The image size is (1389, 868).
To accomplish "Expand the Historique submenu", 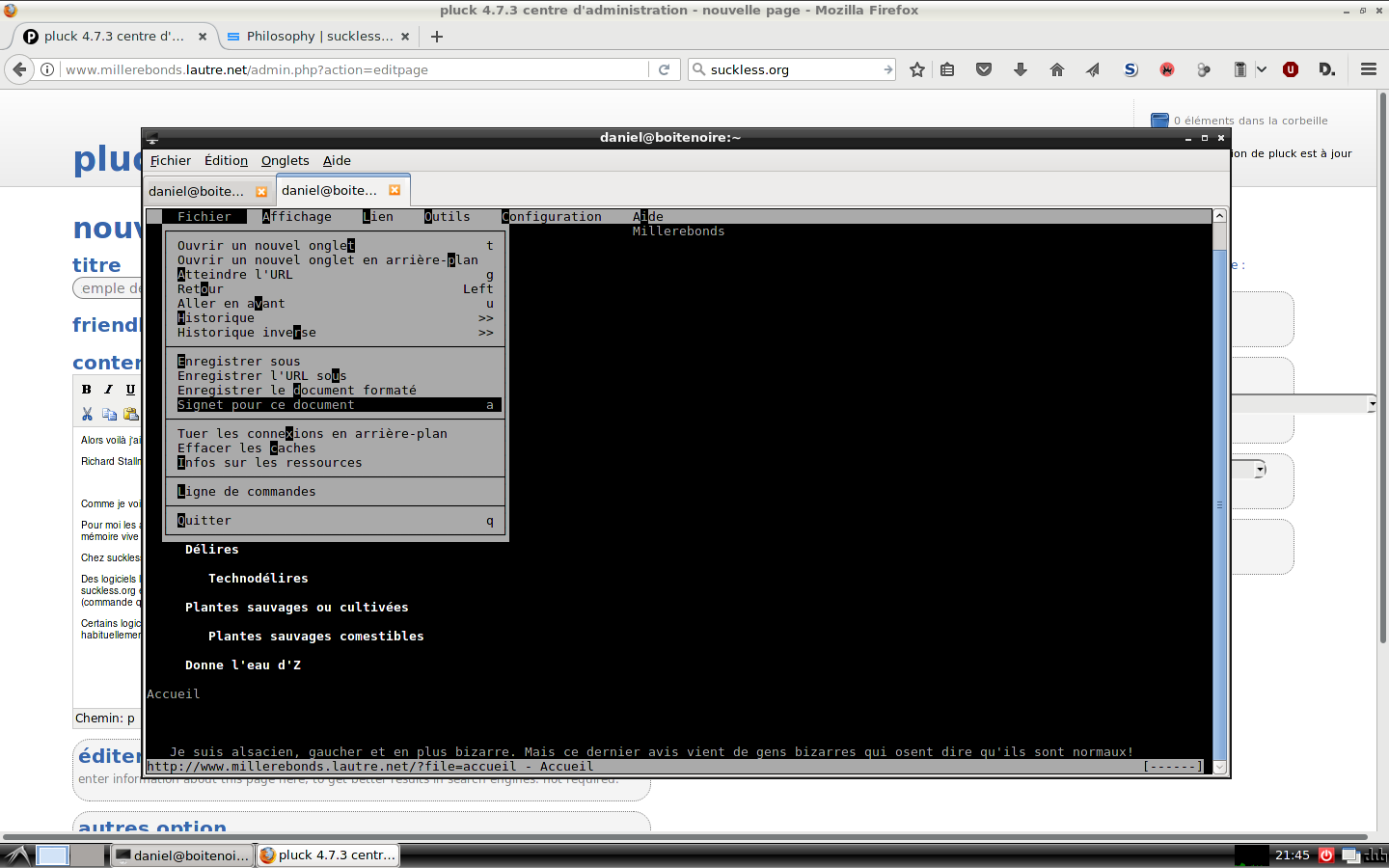I will point(336,318).
